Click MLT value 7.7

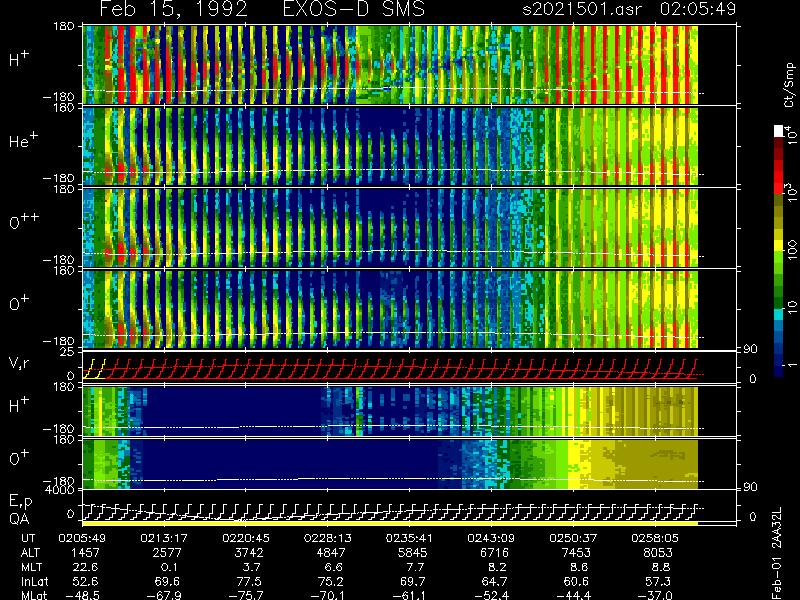[415, 567]
